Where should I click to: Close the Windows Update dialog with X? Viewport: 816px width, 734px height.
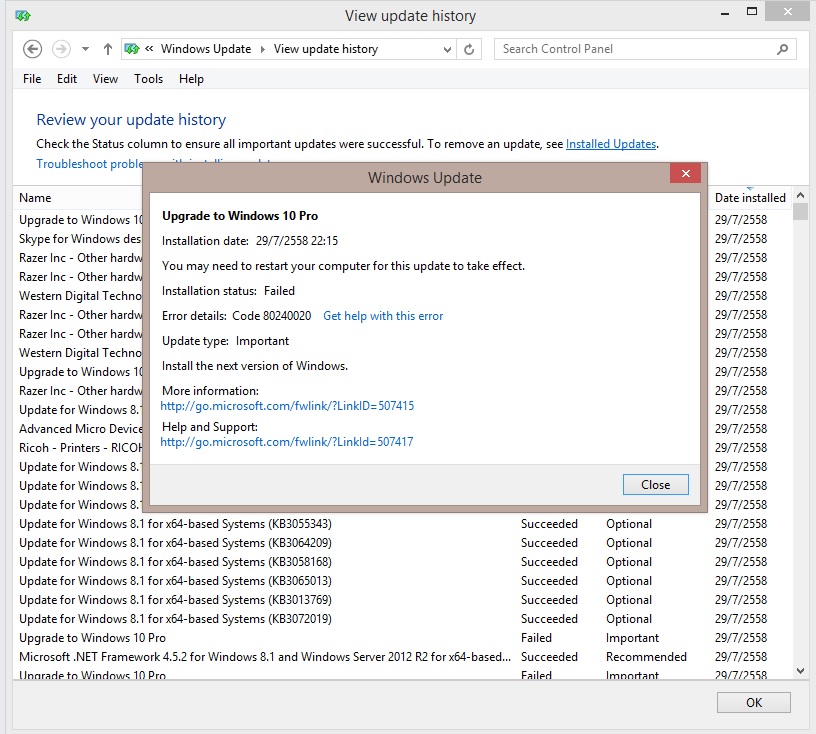[x=685, y=173]
